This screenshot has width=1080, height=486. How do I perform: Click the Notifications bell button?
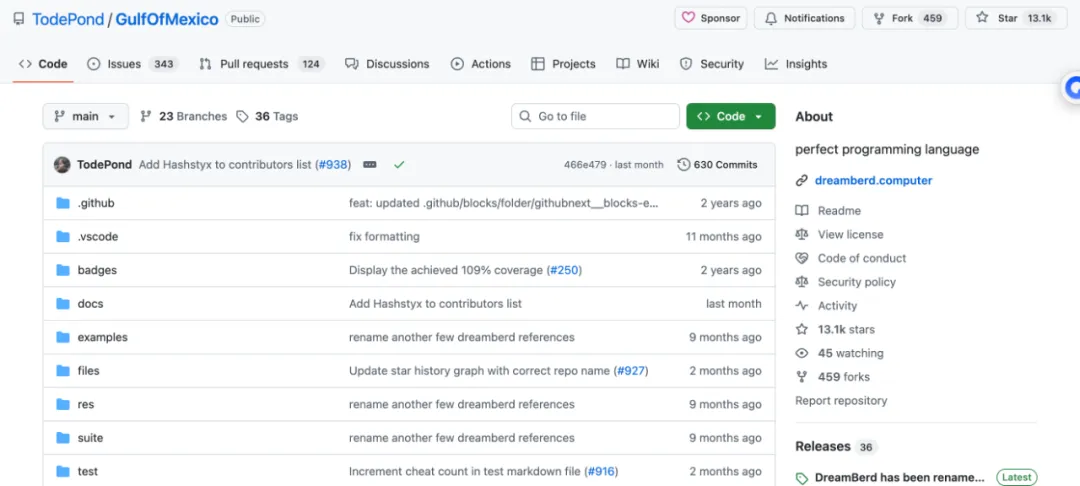pyautogui.click(x=805, y=18)
